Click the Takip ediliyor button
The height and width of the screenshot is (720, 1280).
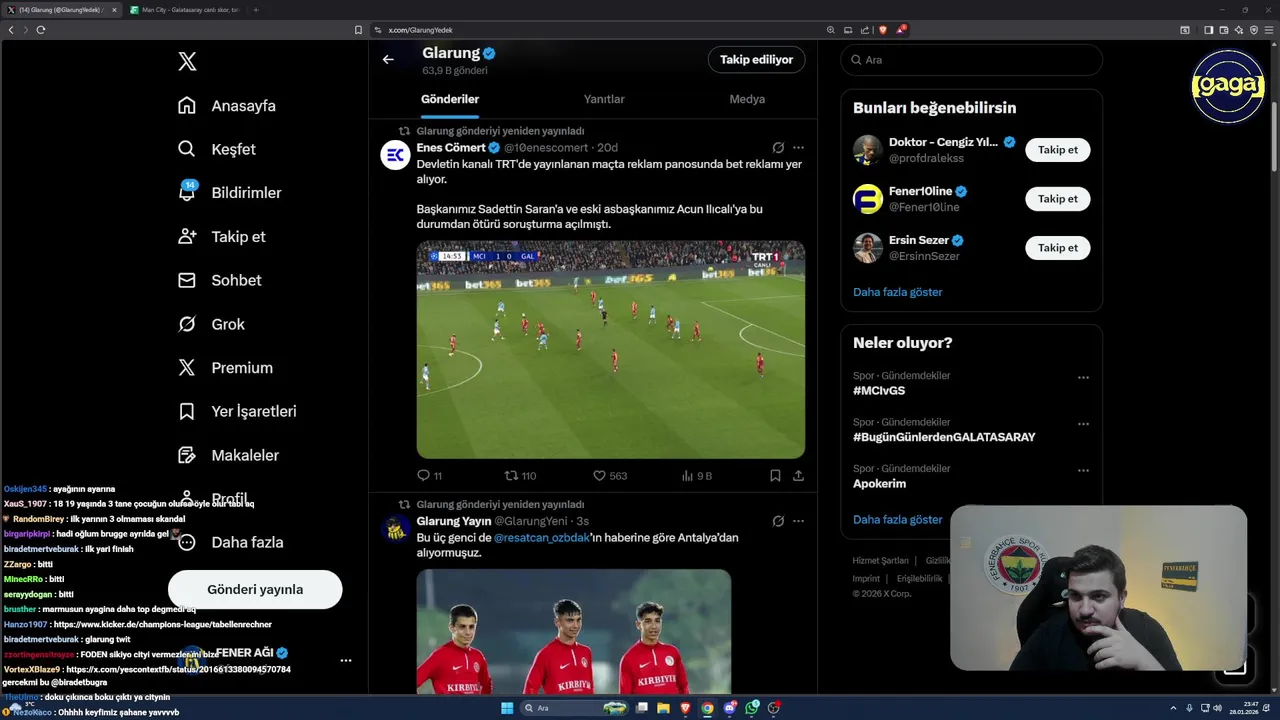[x=756, y=60]
